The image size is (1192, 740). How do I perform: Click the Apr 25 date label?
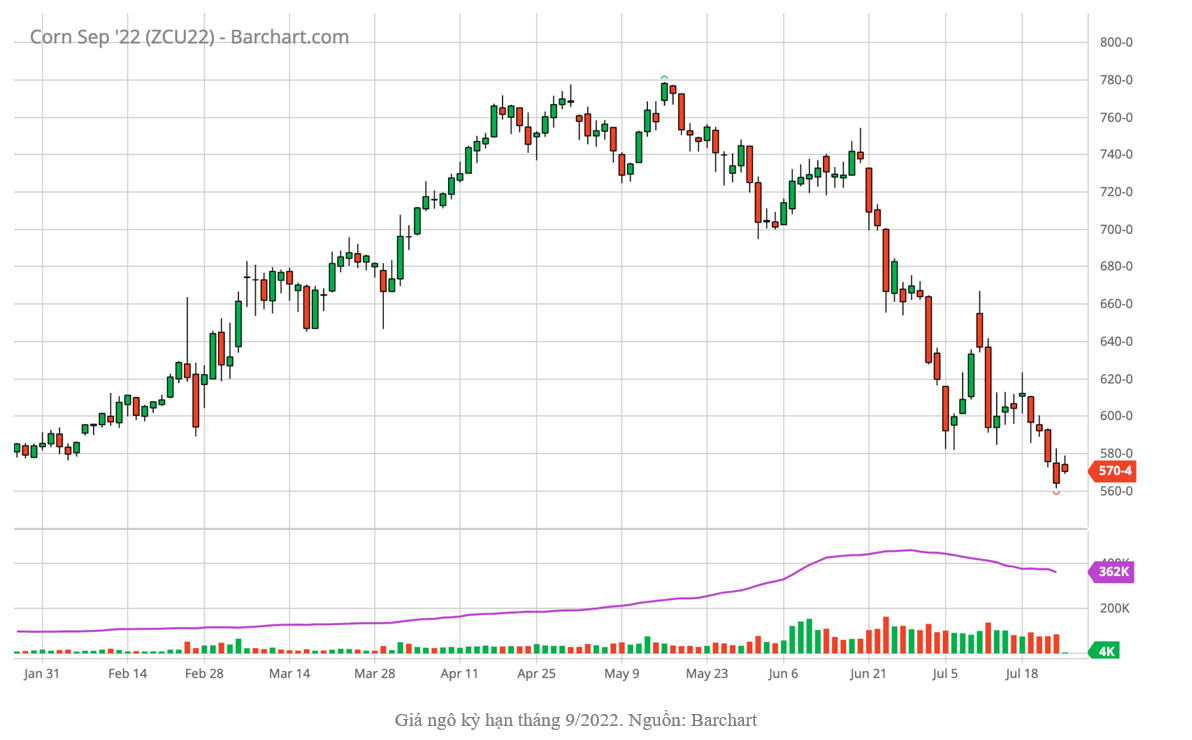[x=535, y=674]
